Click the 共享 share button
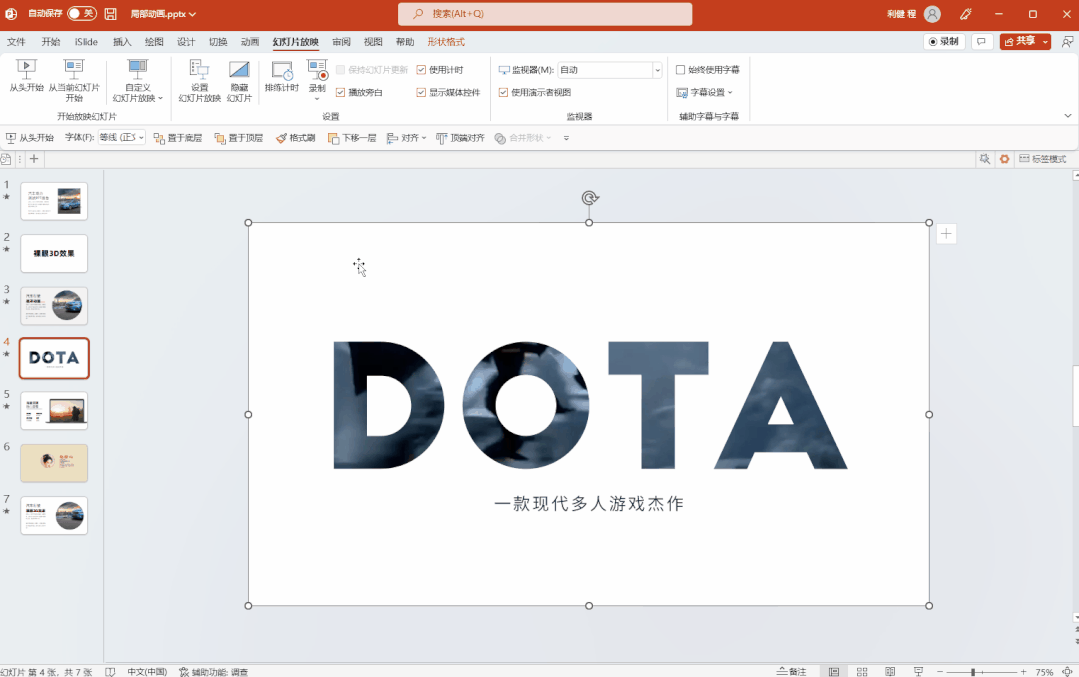 point(1020,42)
